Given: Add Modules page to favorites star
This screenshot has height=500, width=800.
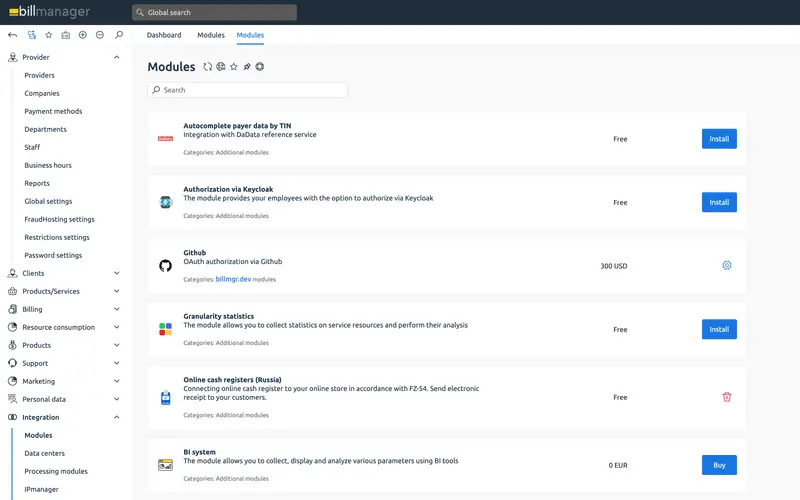Looking at the screenshot, I should pos(234,67).
